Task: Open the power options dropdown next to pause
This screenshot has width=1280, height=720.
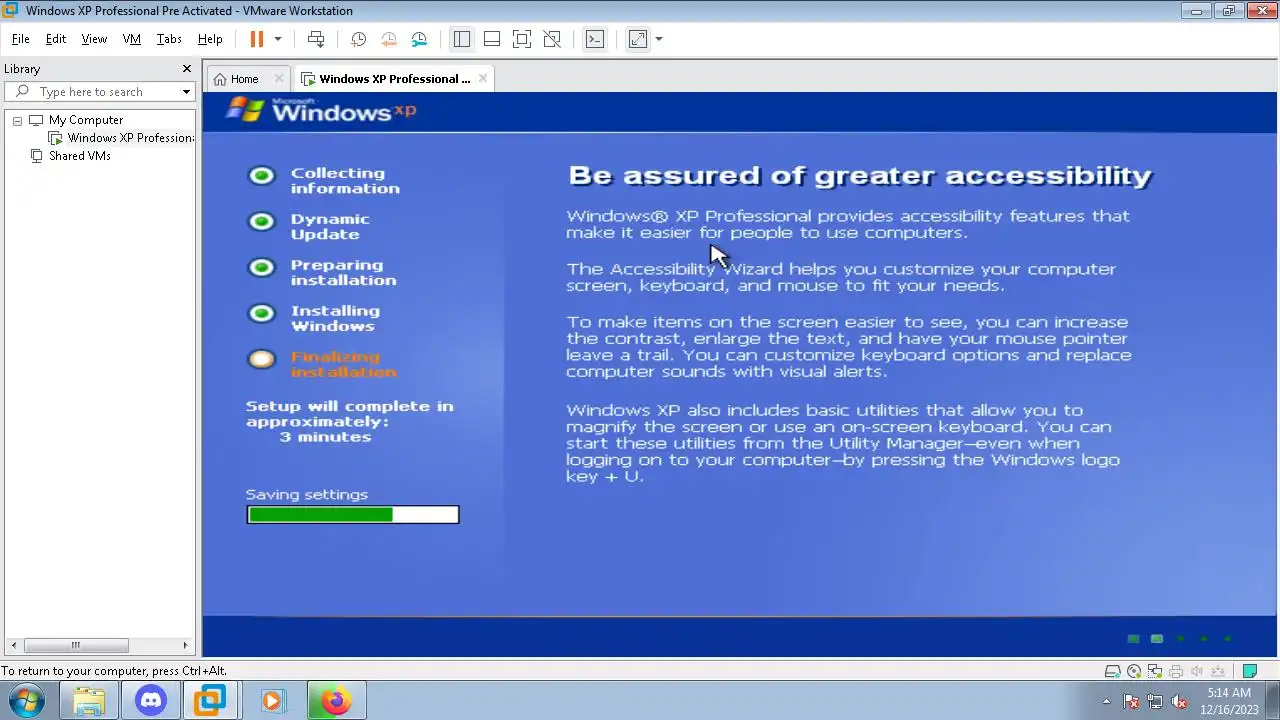Action: (x=278, y=39)
